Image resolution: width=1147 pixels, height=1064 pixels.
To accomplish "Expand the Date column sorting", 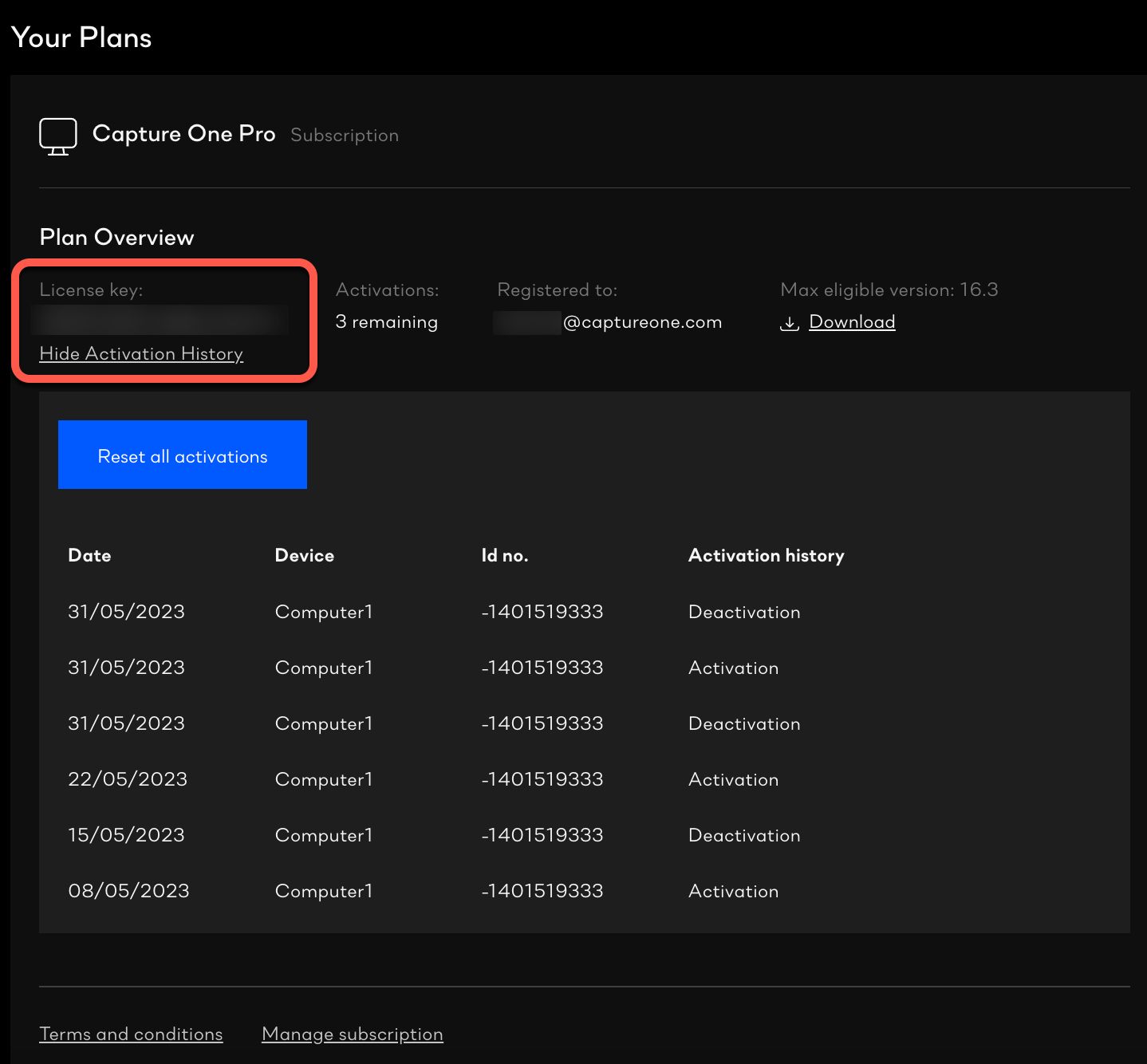I will 89,555.
